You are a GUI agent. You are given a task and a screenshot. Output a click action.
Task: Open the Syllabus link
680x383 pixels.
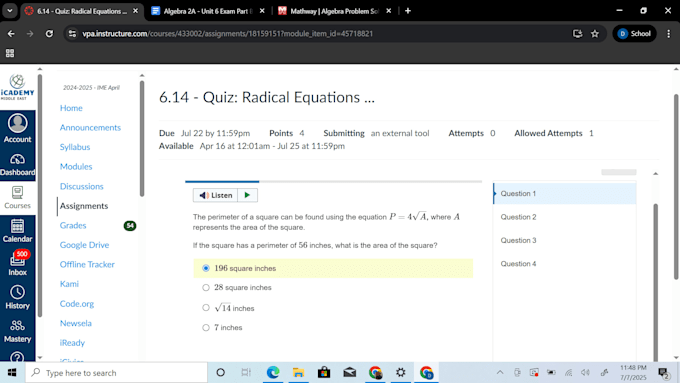75,147
